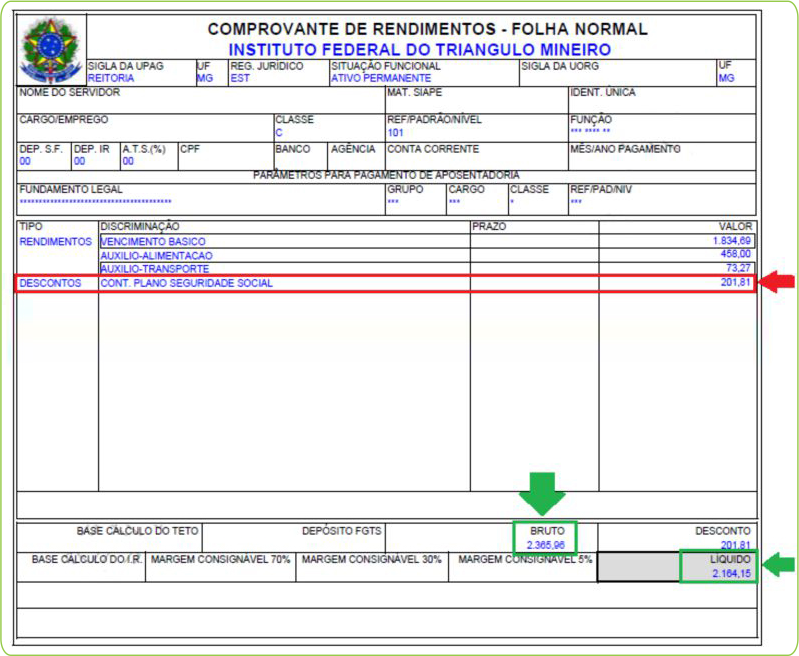799x656 pixels.
Task: Click the 'BASE CÁLCULO DO TETO' label
Action: 138,531
